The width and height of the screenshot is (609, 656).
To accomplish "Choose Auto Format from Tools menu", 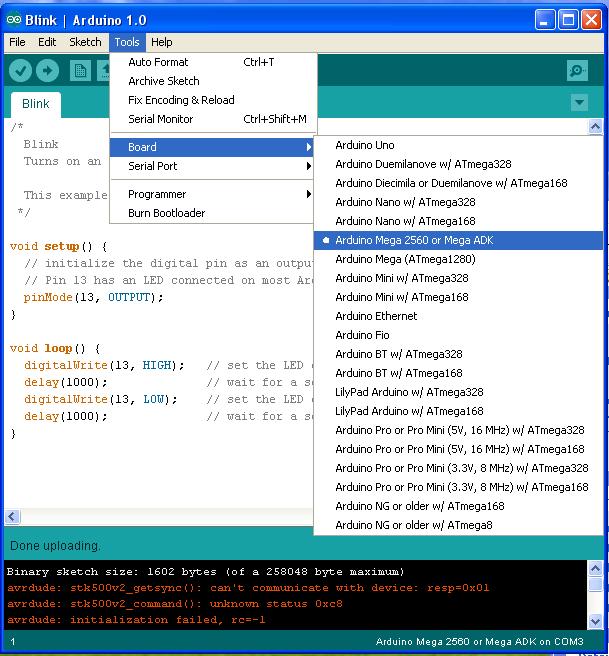I will 211,62.
